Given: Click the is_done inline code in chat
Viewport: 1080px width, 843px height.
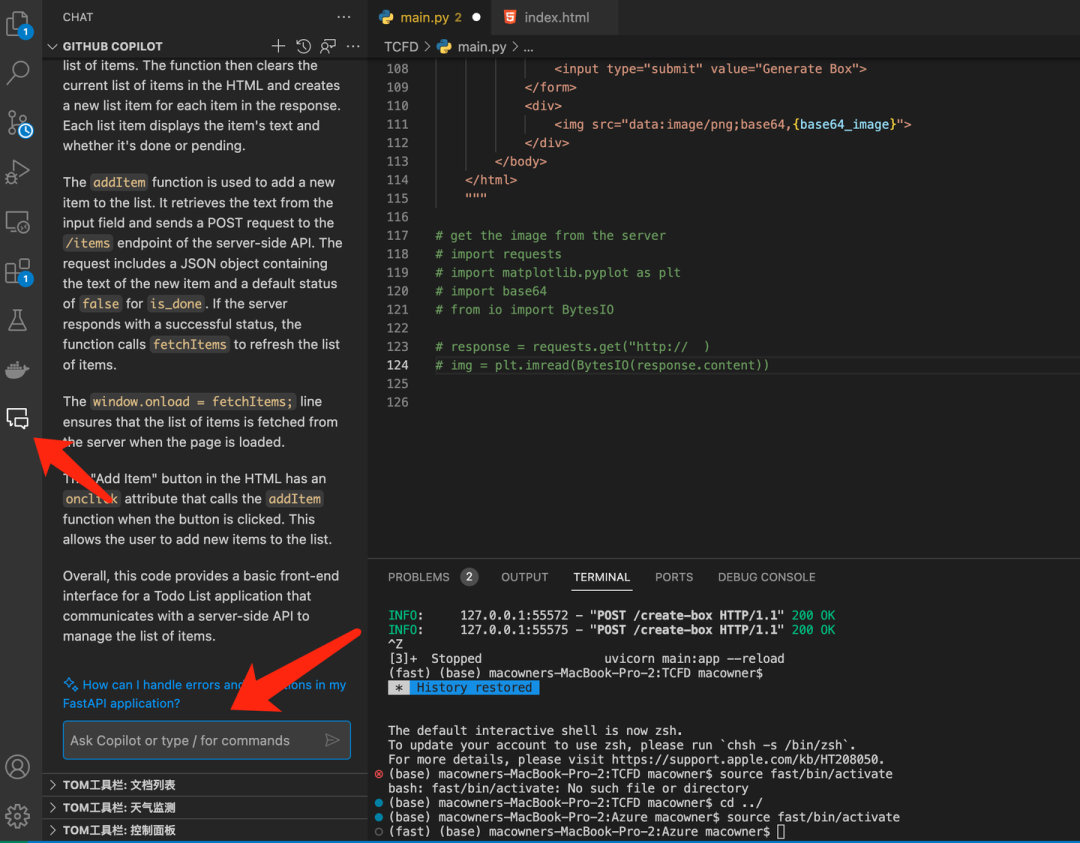Looking at the screenshot, I should (x=176, y=304).
